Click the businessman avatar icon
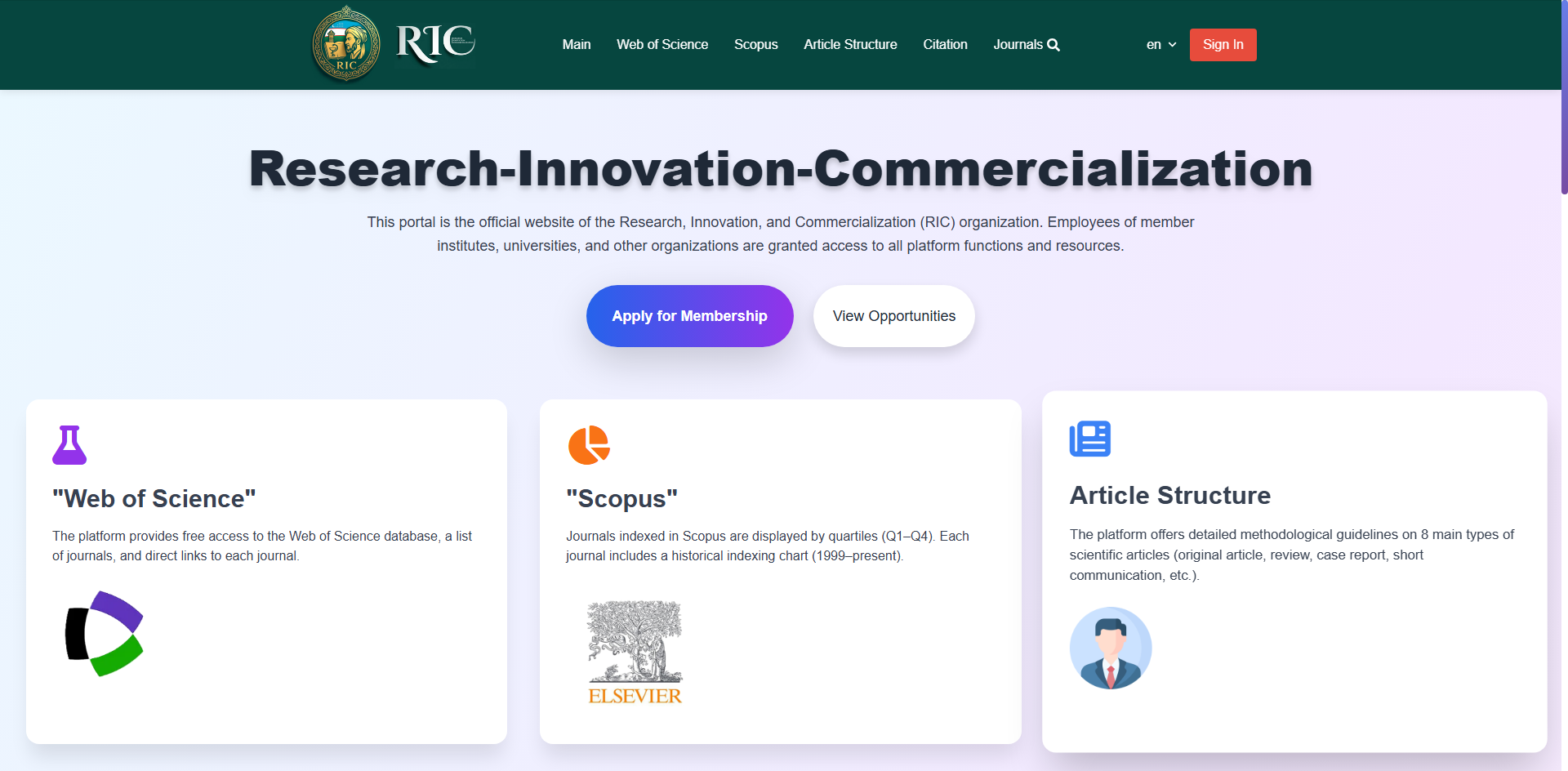 [1110, 648]
